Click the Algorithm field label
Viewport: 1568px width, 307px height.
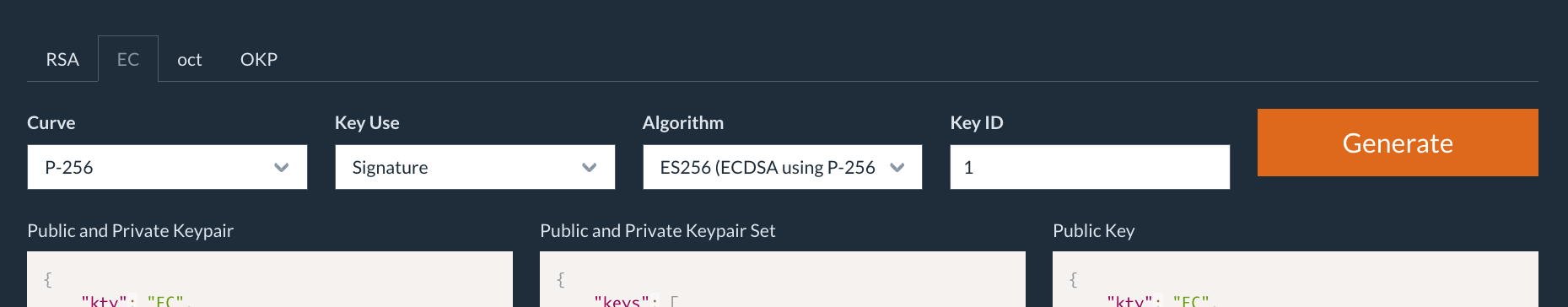point(683,122)
